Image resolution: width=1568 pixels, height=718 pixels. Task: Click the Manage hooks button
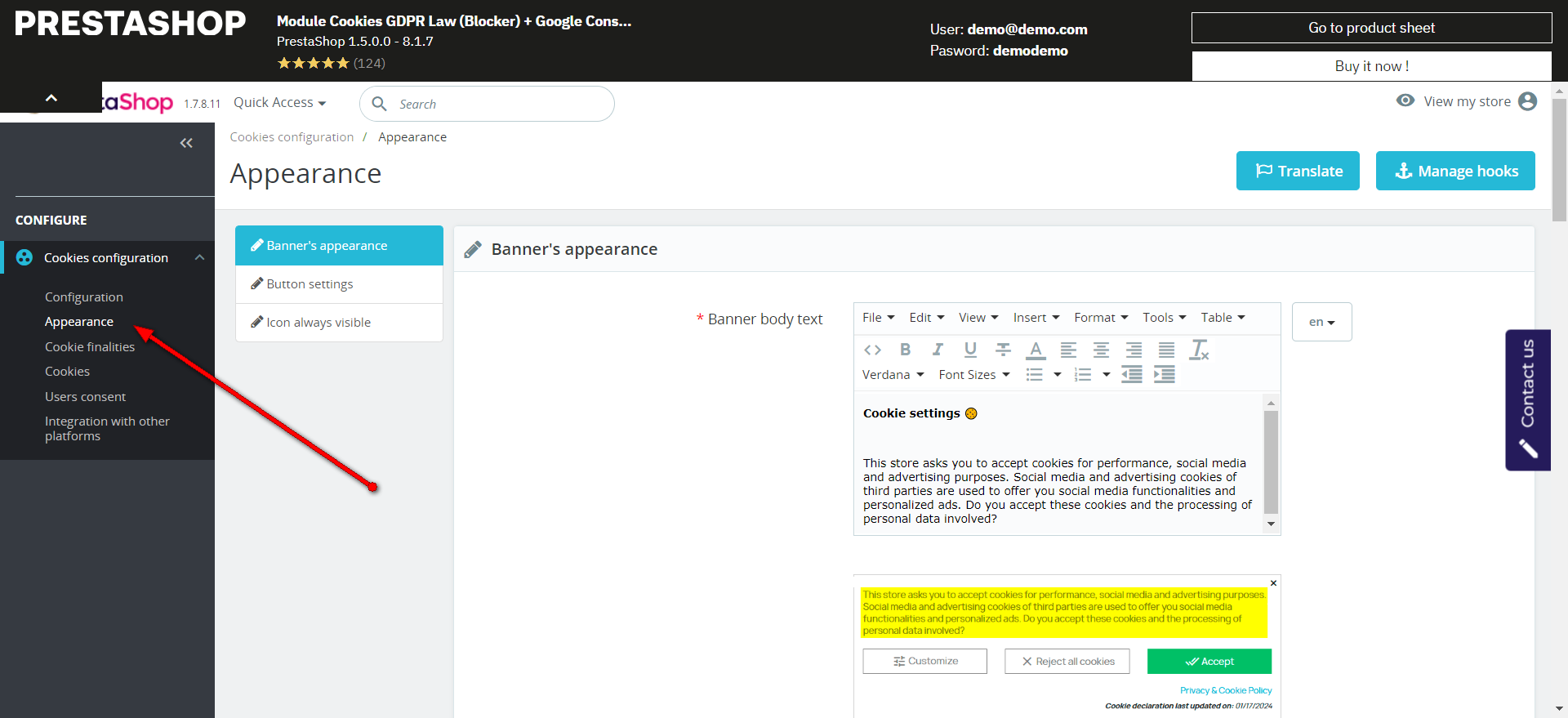point(1455,171)
